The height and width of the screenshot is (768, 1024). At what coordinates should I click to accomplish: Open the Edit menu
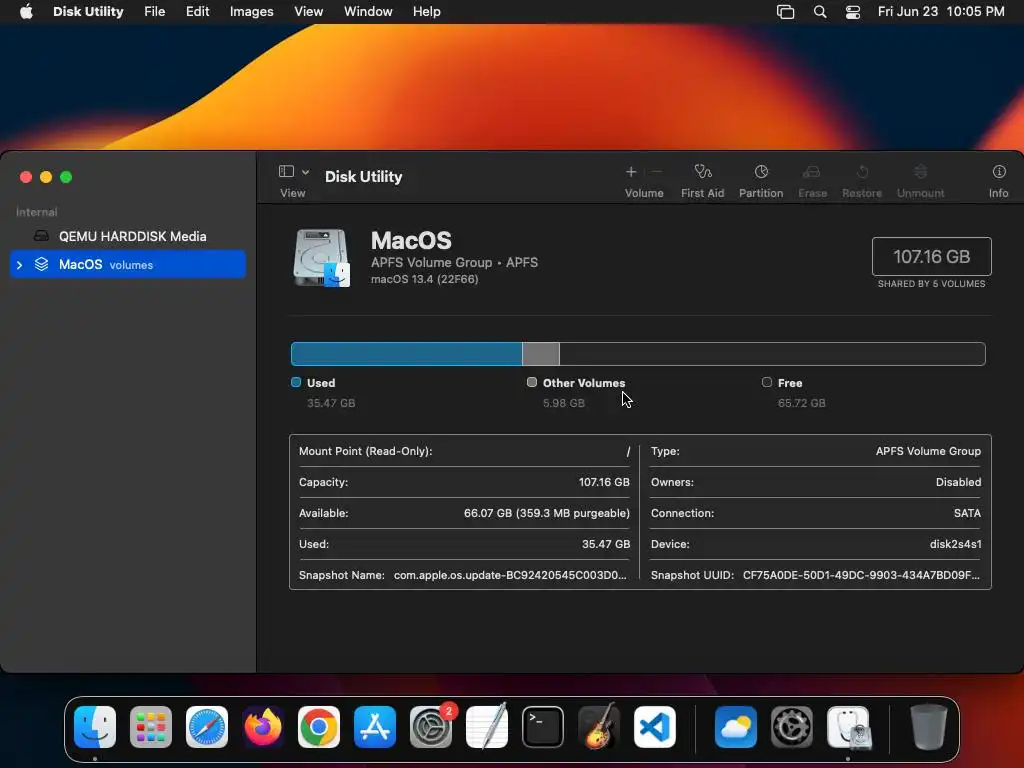point(197,12)
